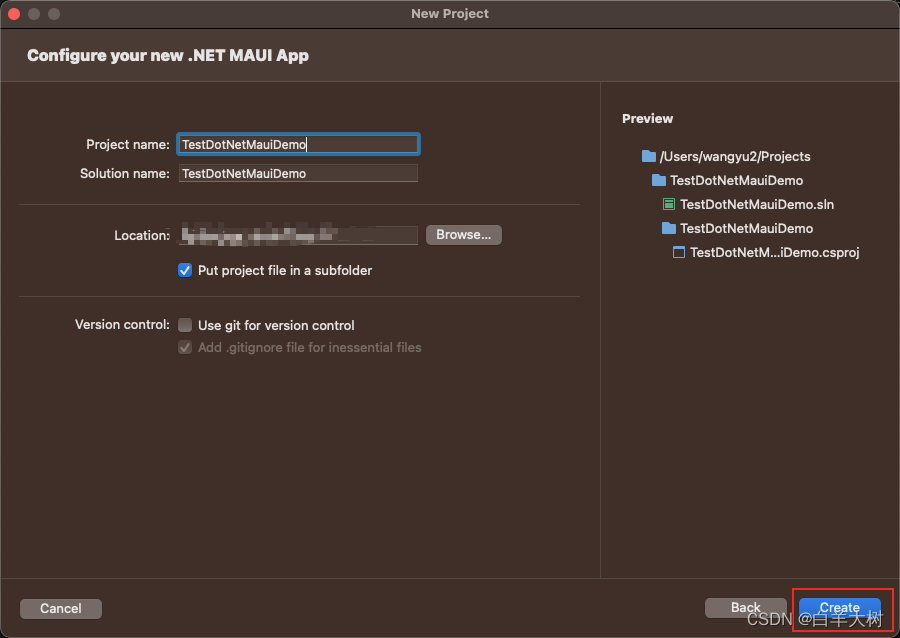This screenshot has width=900, height=638.
Task: Uncheck Put project file in a subfolder
Action: tap(184, 270)
